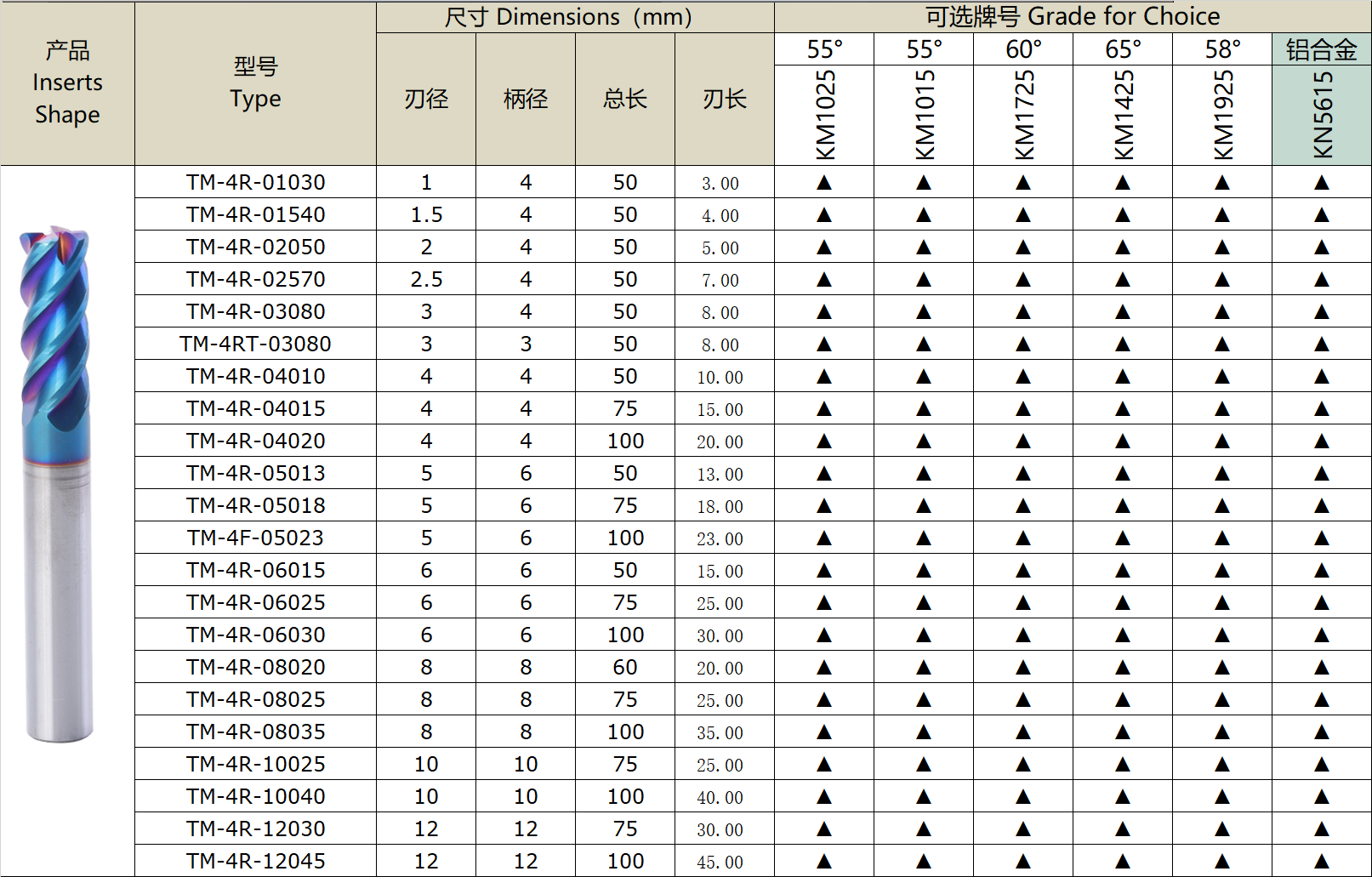Click the KM1725 triangle in TM-4R-04010 row
The image size is (1372, 877).
tap(1023, 376)
